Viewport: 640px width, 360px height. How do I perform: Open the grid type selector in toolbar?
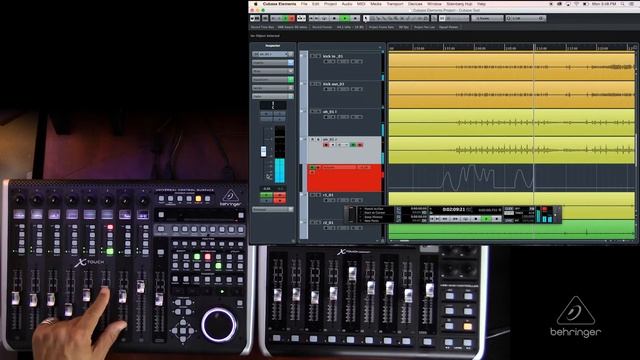pos(487,18)
